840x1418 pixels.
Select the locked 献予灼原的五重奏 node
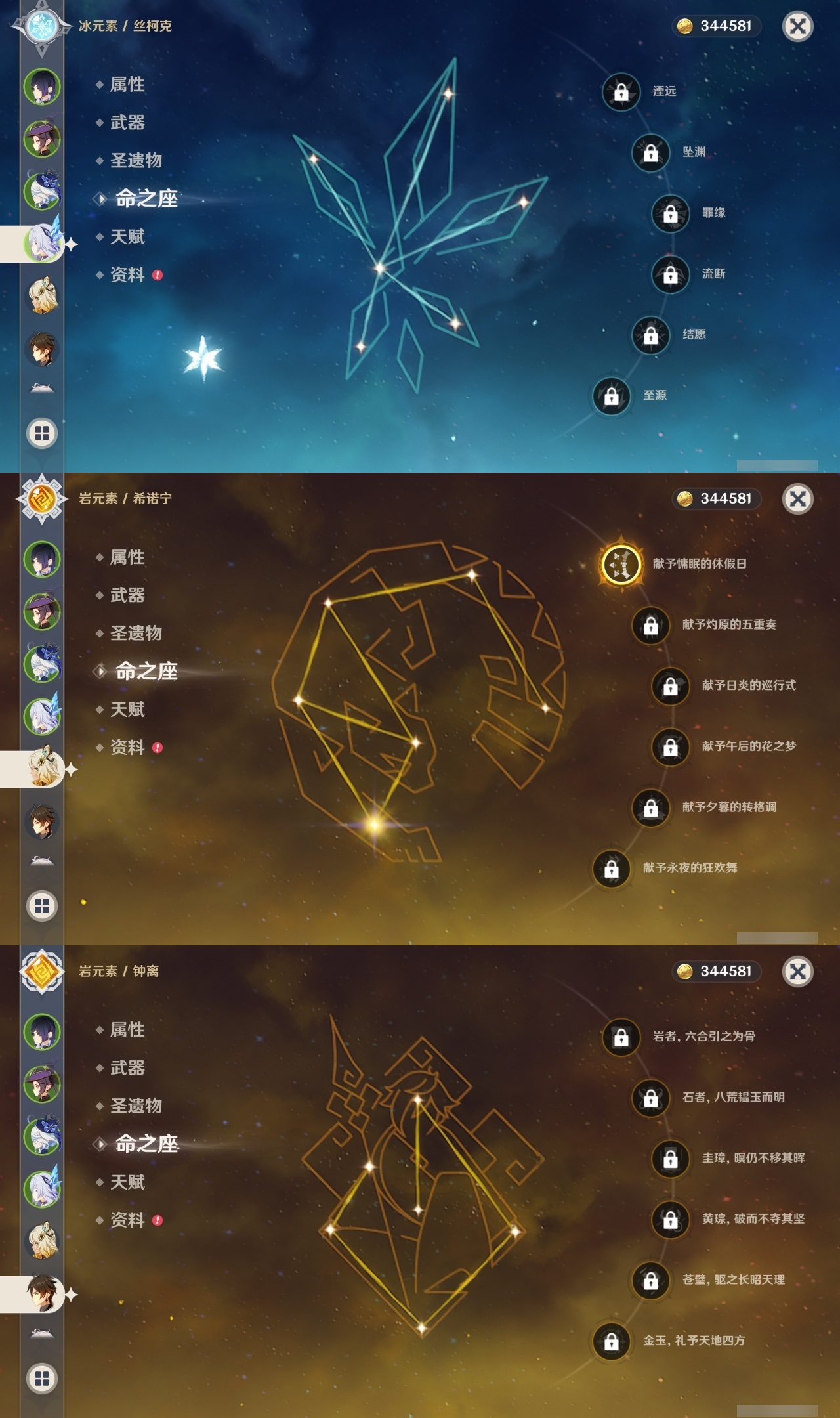pyautogui.click(x=650, y=626)
